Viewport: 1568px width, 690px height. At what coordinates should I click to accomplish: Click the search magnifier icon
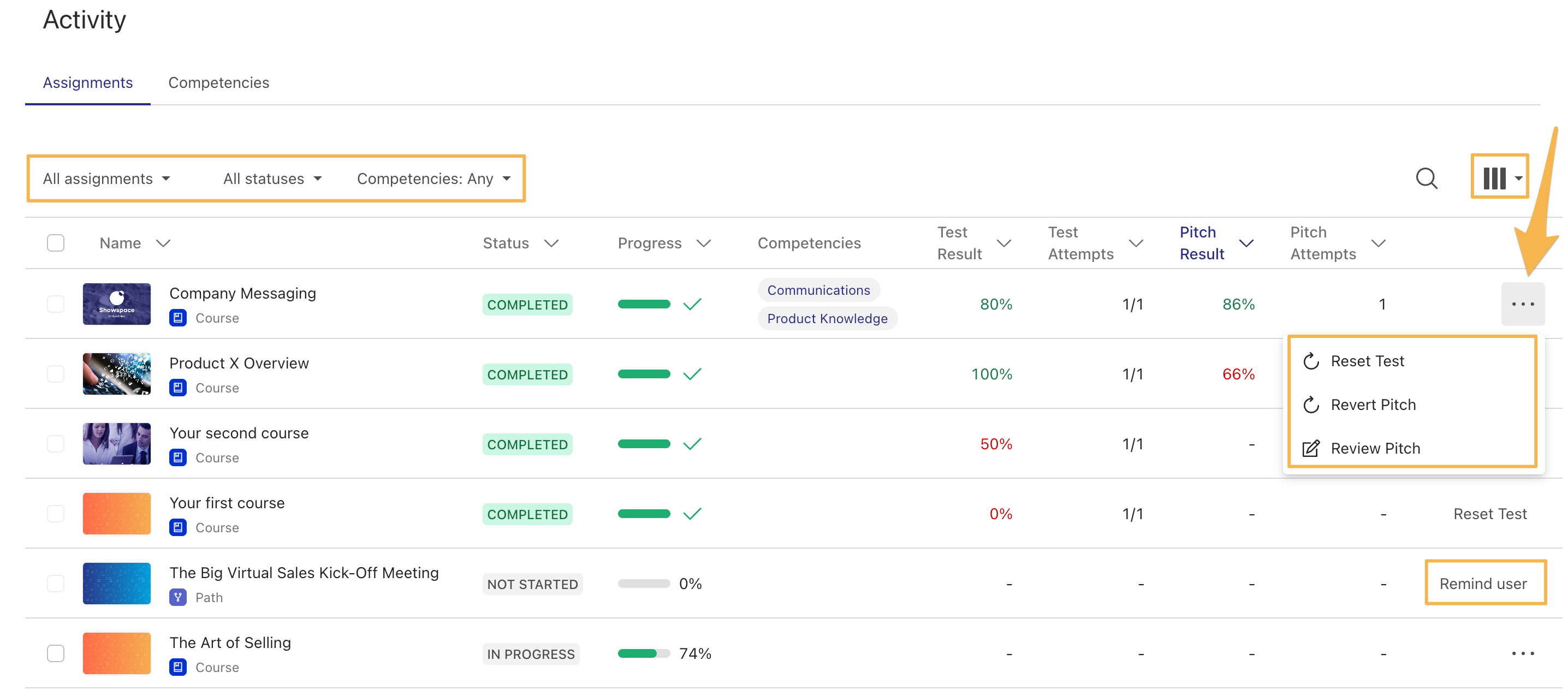tap(1426, 179)
